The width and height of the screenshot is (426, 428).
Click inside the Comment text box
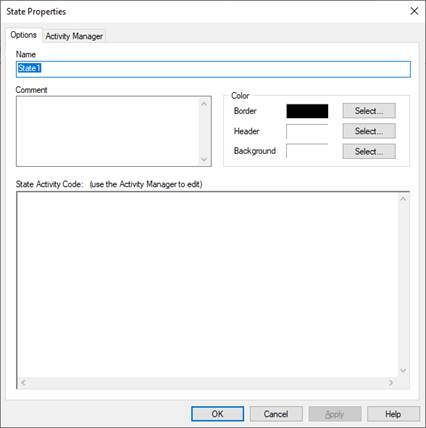(108, 131)
